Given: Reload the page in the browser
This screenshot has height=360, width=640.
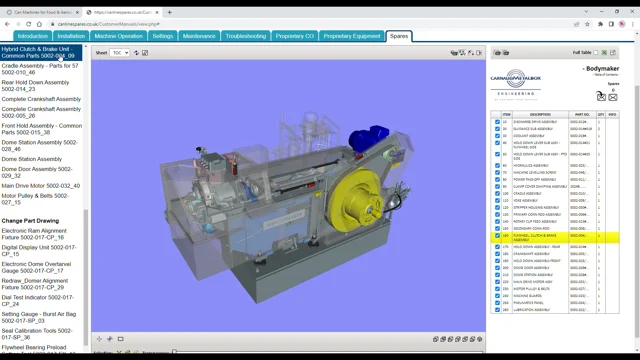Looking at the screenshot, I should pyautogui.click(x=29, y=24).
